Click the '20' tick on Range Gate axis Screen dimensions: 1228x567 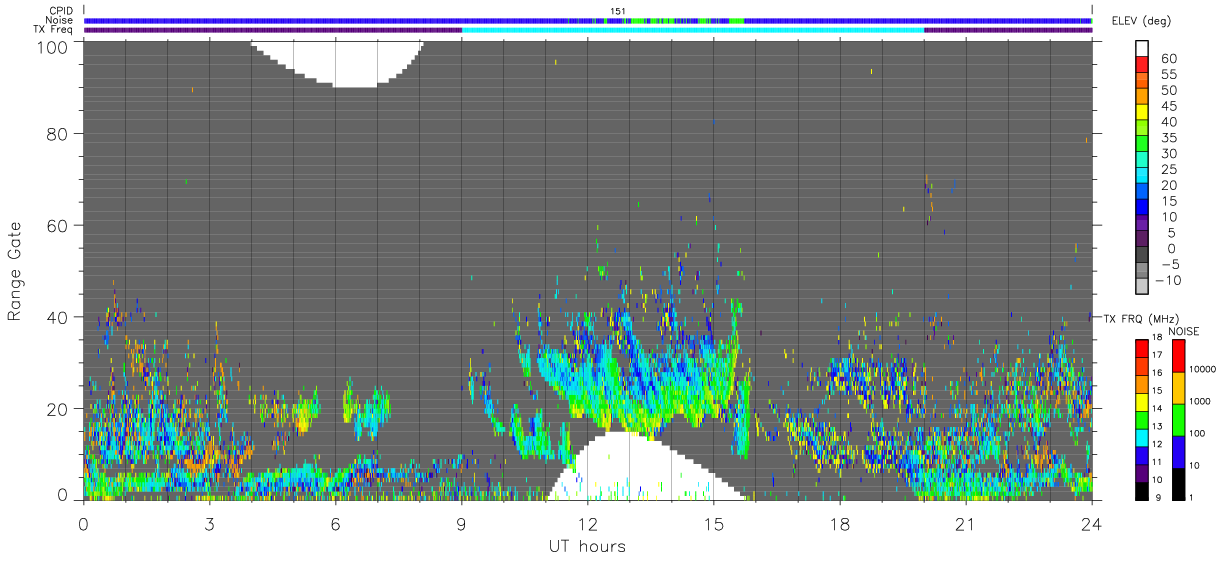click(x=59, y=409)
